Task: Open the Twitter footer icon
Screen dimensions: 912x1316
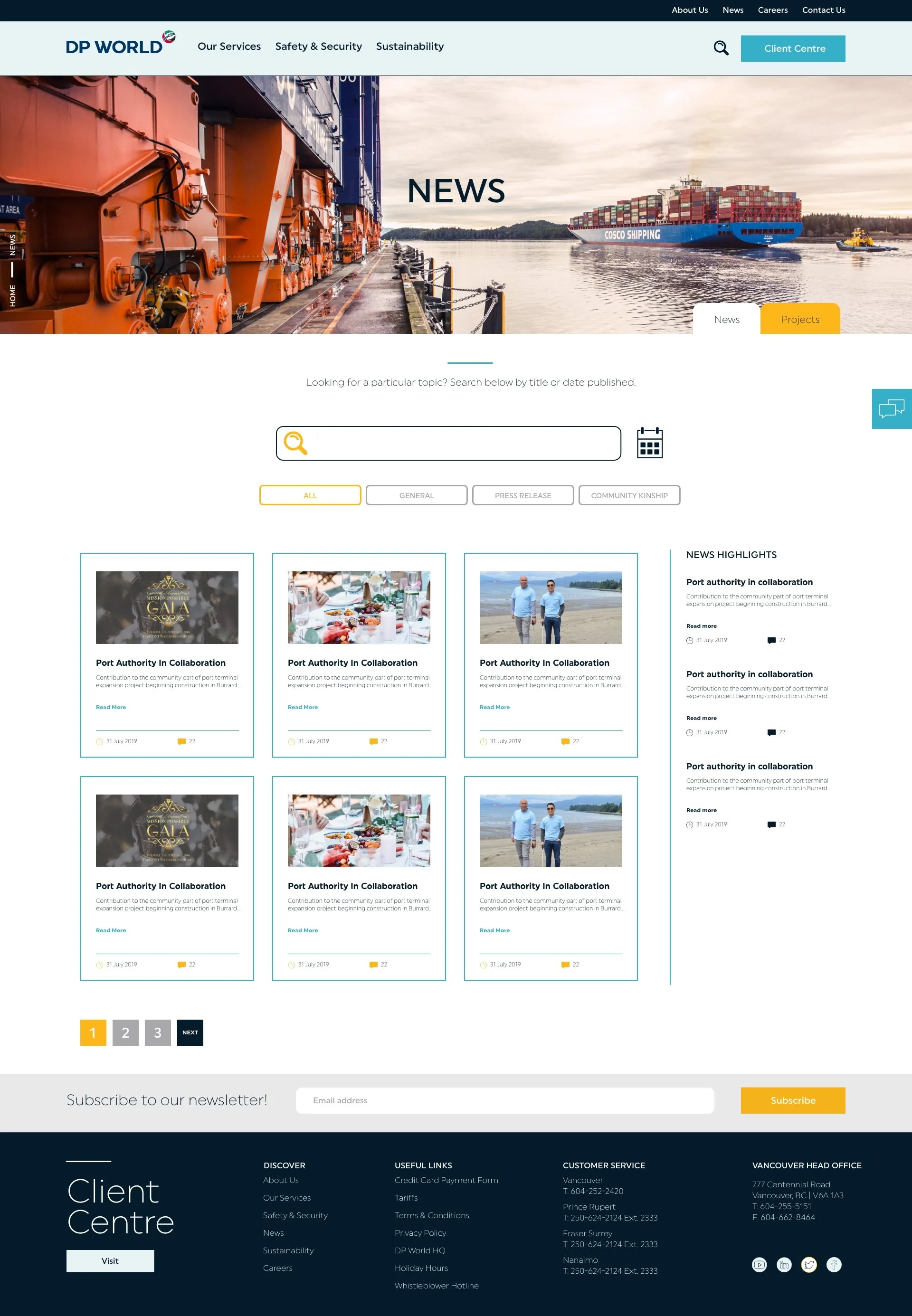Action: [x=809, y=1265]
